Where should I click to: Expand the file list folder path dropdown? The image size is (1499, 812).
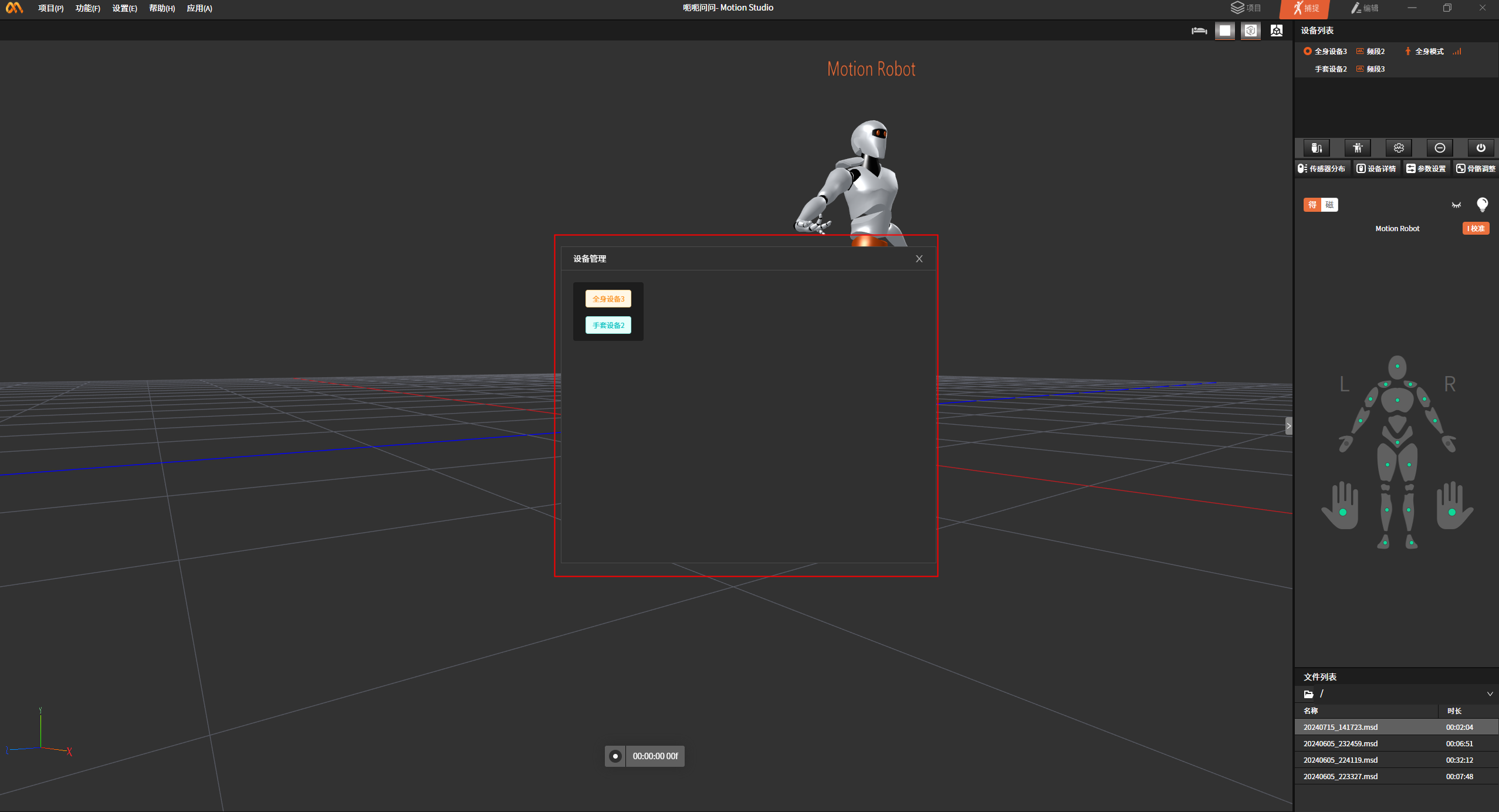(x=1490, y=694)
